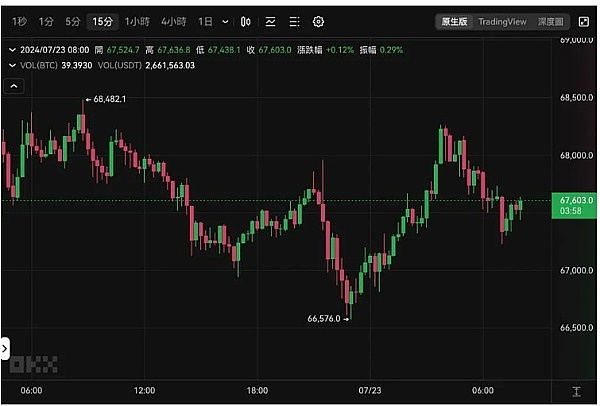
Task: Switch to 深度圖 depth chart
Action: tap(550, 22)
